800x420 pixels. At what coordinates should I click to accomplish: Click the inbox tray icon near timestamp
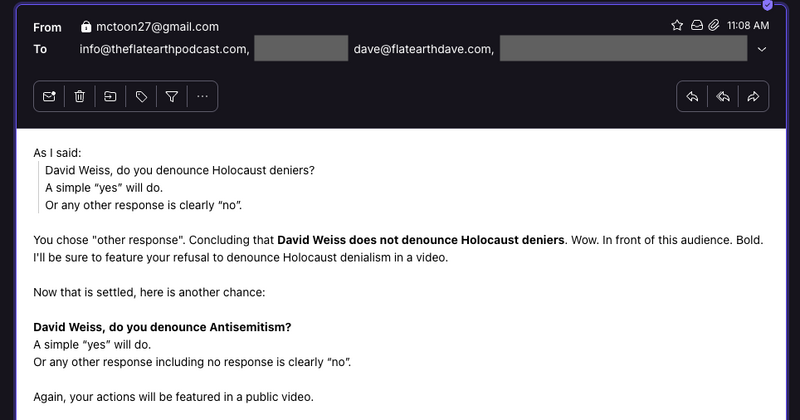[696, 25]
